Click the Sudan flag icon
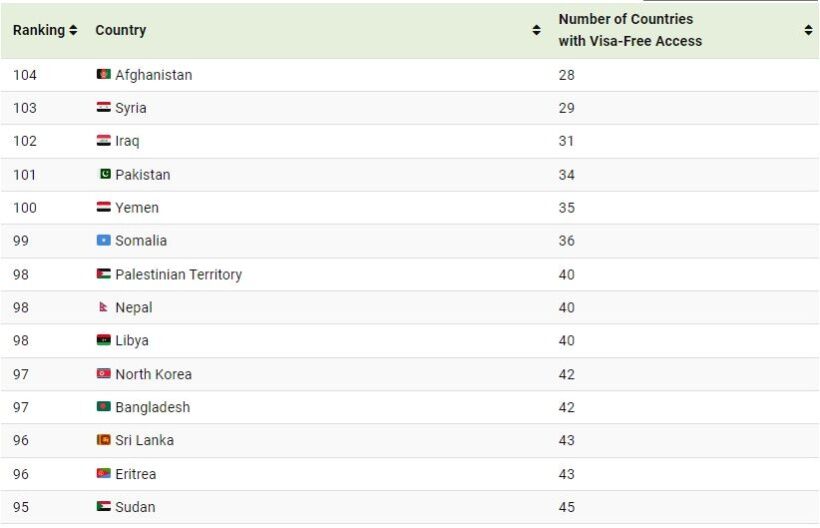The width and height of the screenshot is (820, 528). (103, 507)
